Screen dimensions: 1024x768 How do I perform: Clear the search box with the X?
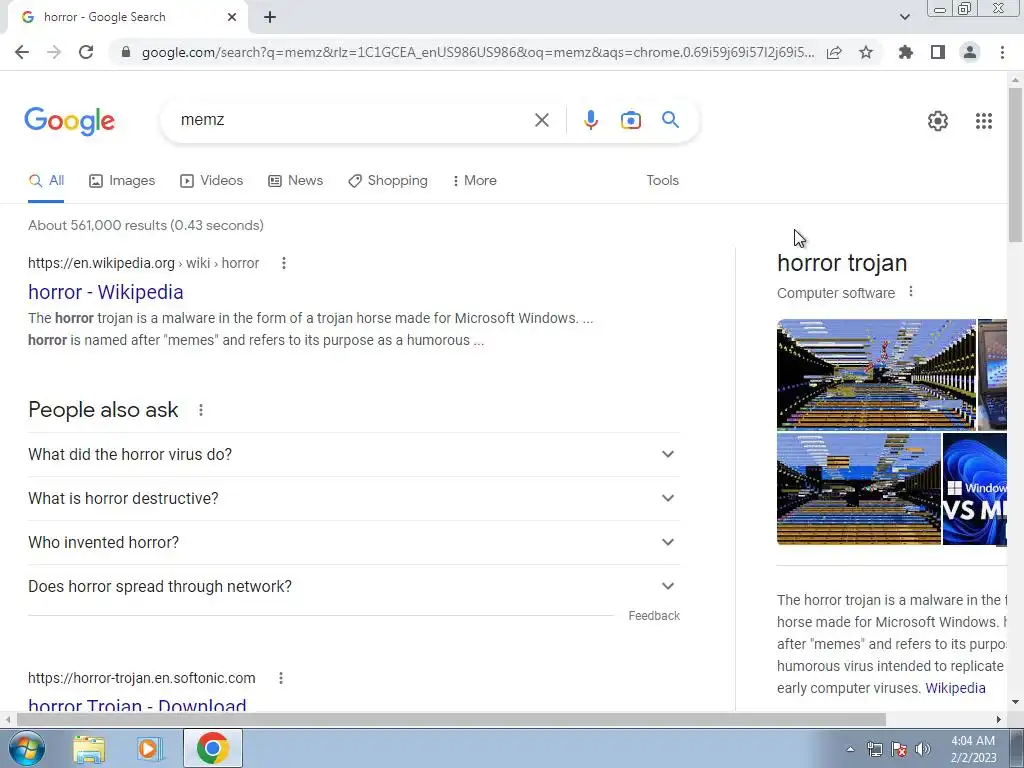tap(541, 120)
